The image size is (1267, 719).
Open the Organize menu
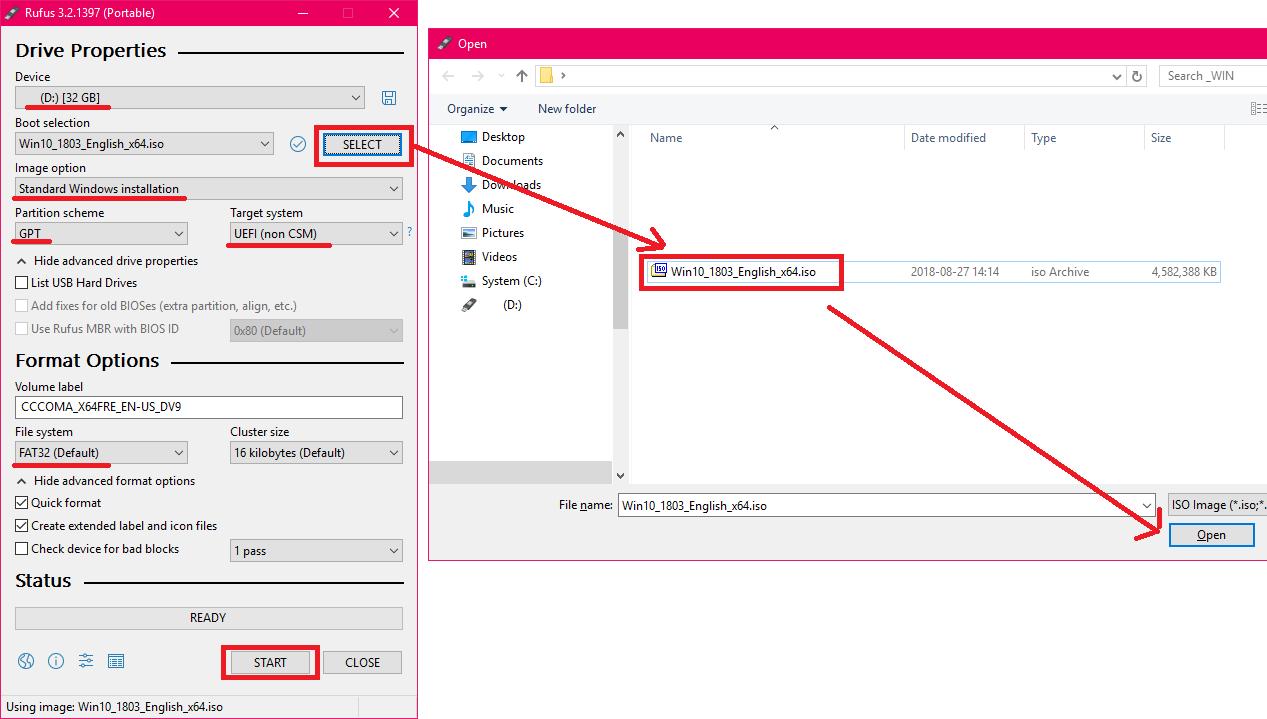tap(477, 109)
